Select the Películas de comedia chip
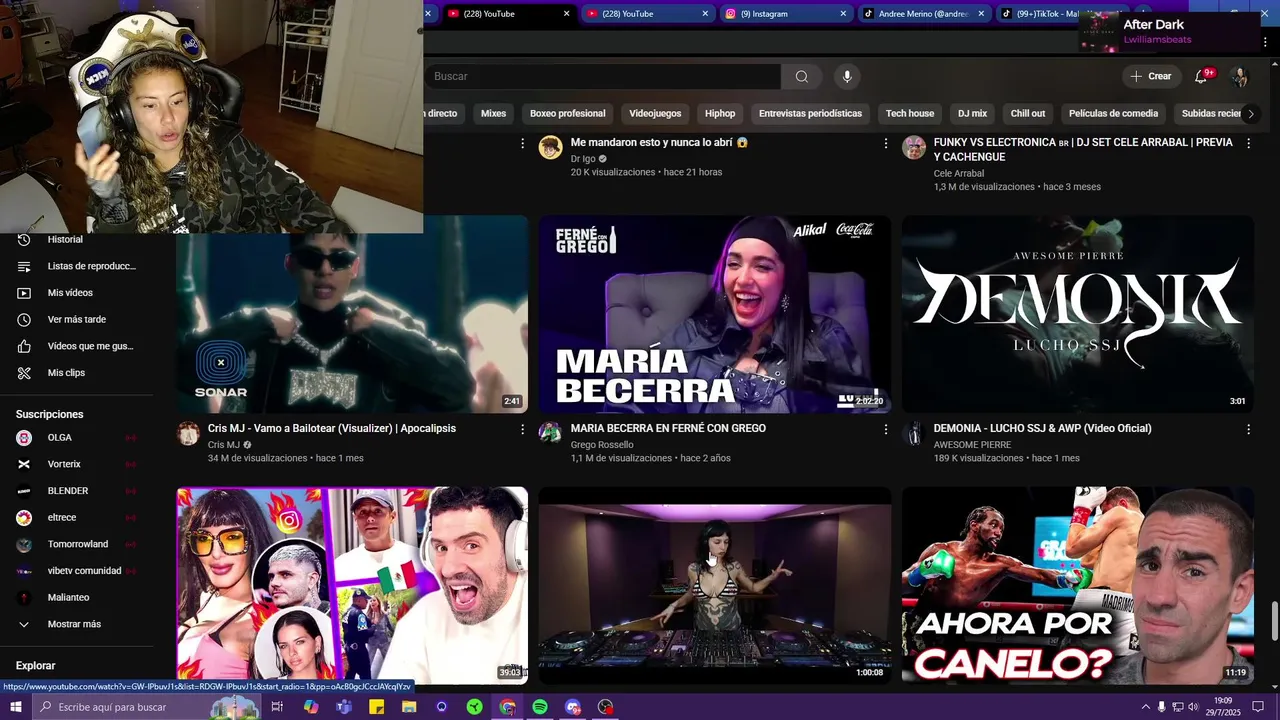Image resolution: width=1280 pixels, height=720 pixels. point(1113,114)
